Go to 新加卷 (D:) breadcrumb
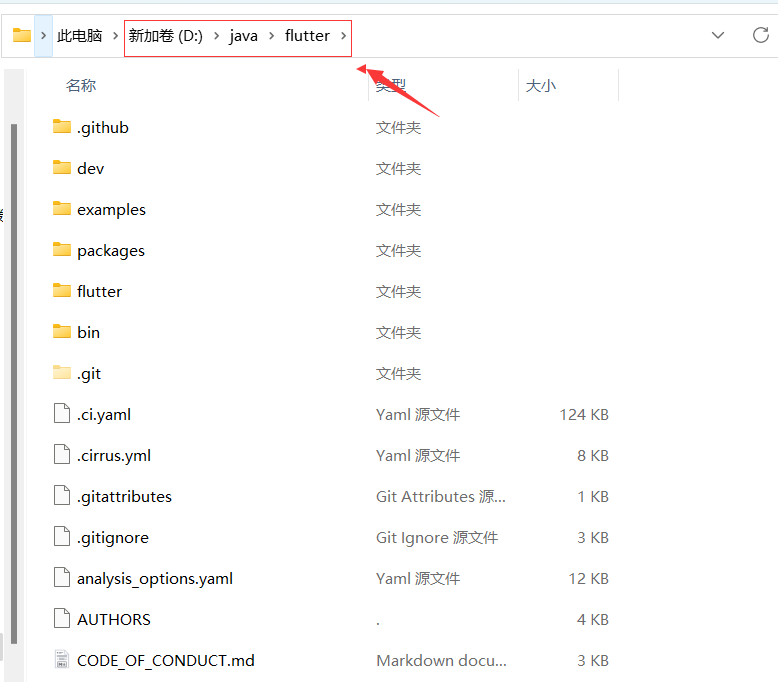Viewport: 778px width, 687px height. pyautogui.click(x=166, y=36)
